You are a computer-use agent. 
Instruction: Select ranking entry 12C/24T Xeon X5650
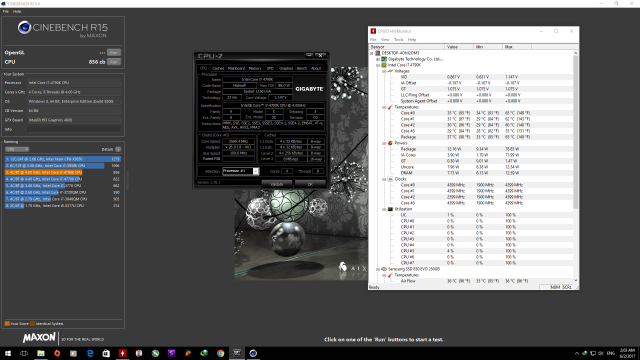tap(63, 159)
